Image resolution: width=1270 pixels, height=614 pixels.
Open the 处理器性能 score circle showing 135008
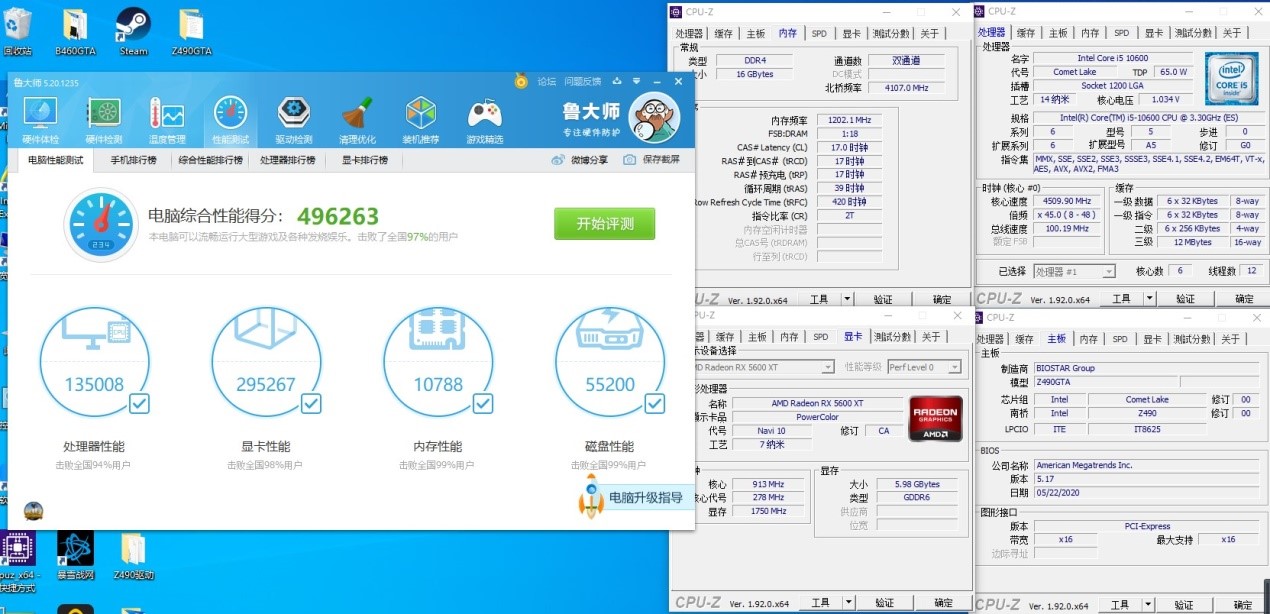(x=94, y=362)
